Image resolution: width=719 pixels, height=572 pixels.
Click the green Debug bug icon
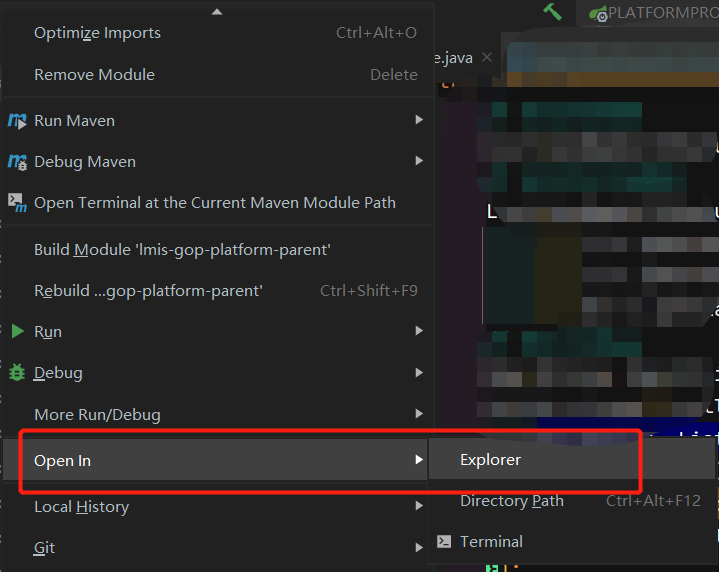click(x=17, y=372)
